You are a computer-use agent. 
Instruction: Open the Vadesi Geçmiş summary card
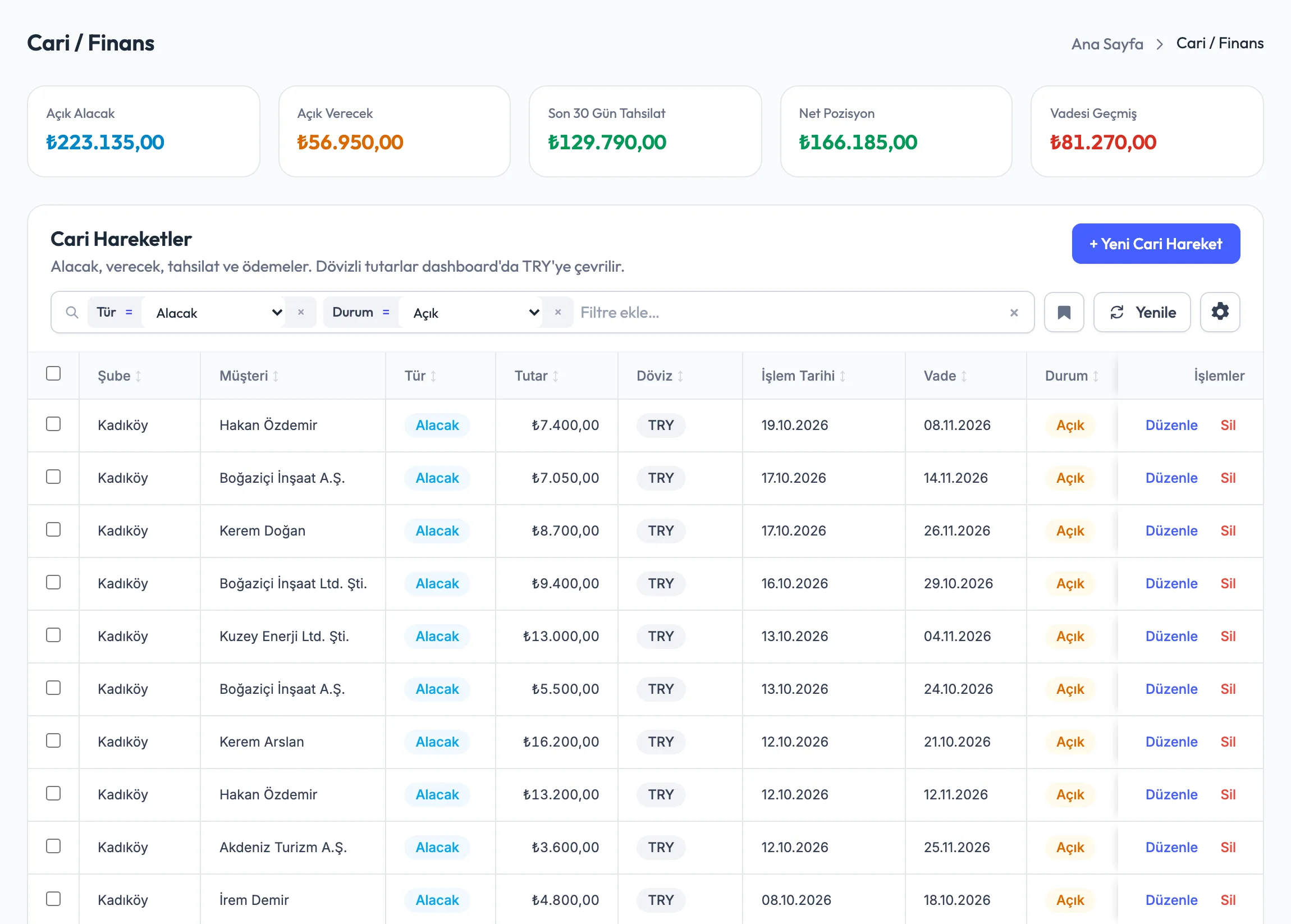coord(1147,131)
